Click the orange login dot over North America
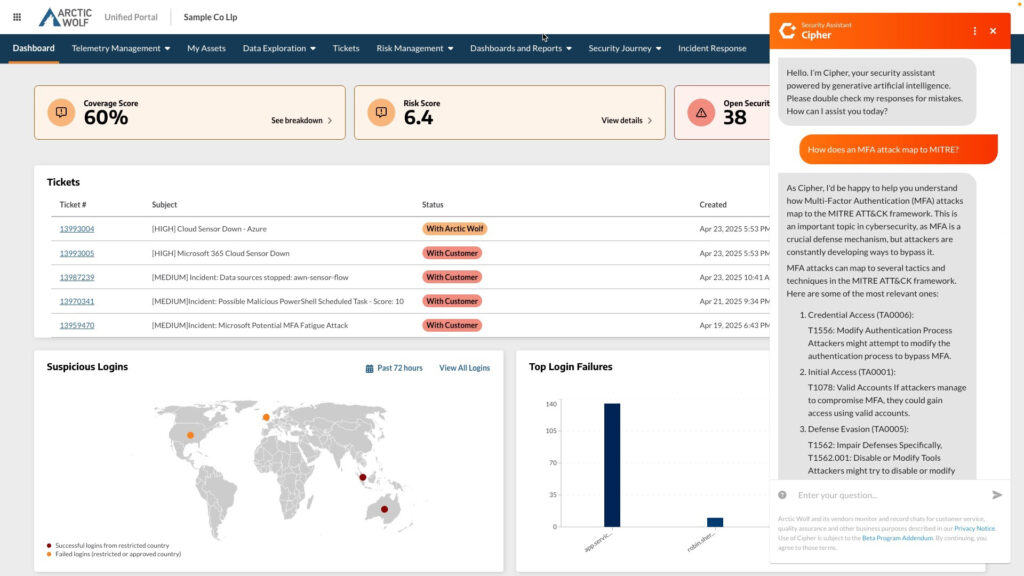This screenshot has width=1024, height=576. coord(190,435)
